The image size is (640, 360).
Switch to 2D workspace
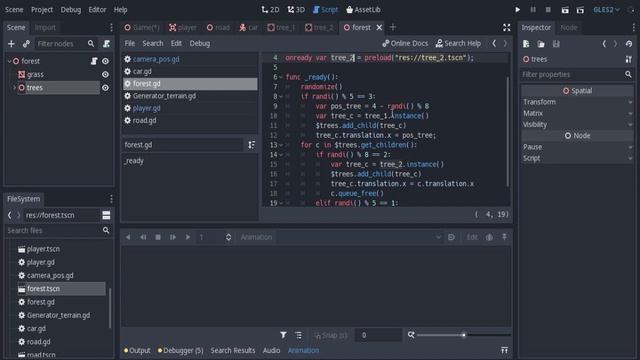point(270,9)
